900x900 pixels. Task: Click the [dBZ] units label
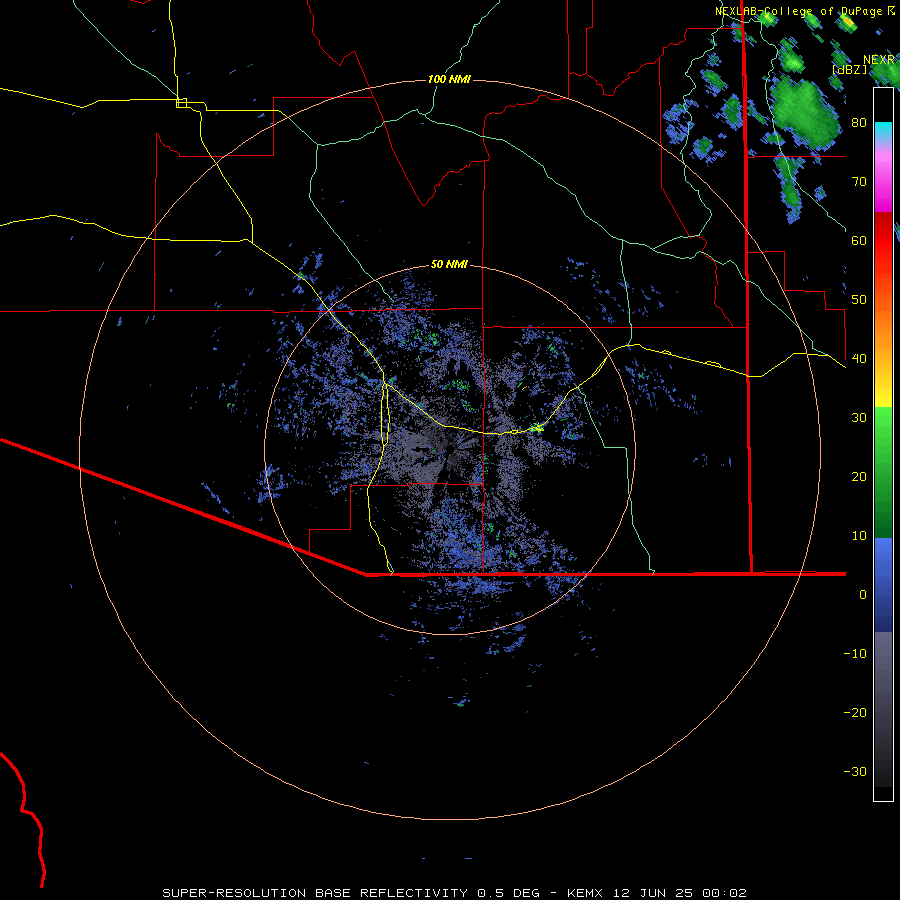[x=849, y=69]
